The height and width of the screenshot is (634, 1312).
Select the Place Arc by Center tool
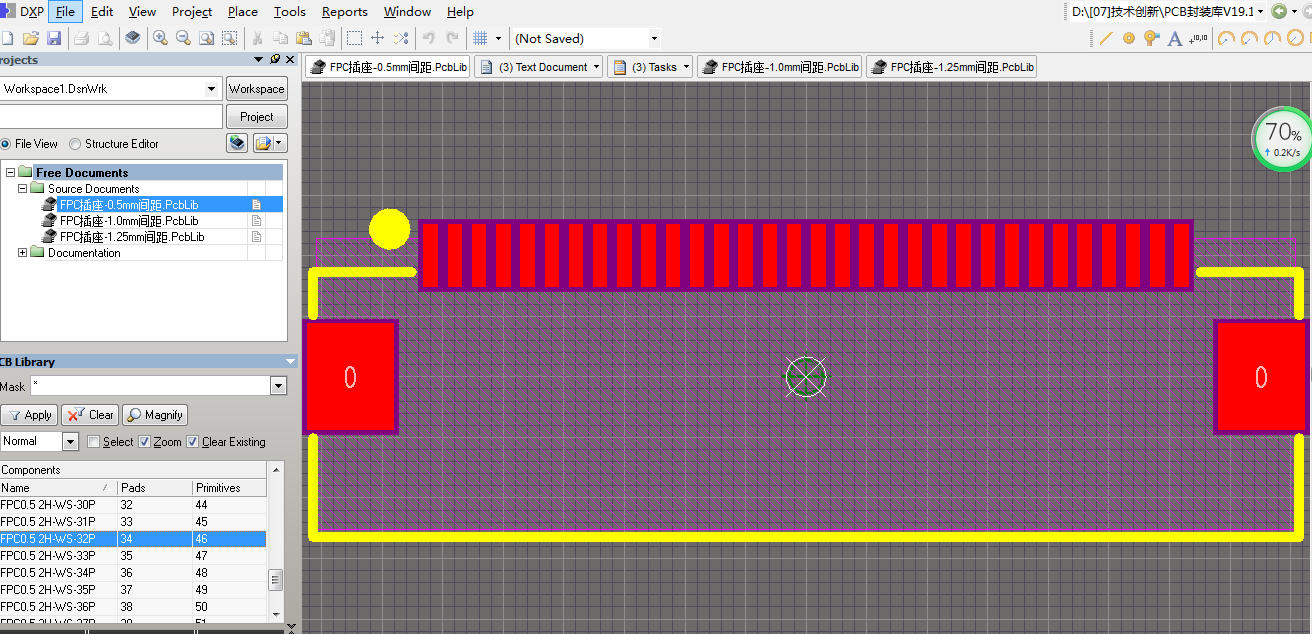(x=1224, y=38)
